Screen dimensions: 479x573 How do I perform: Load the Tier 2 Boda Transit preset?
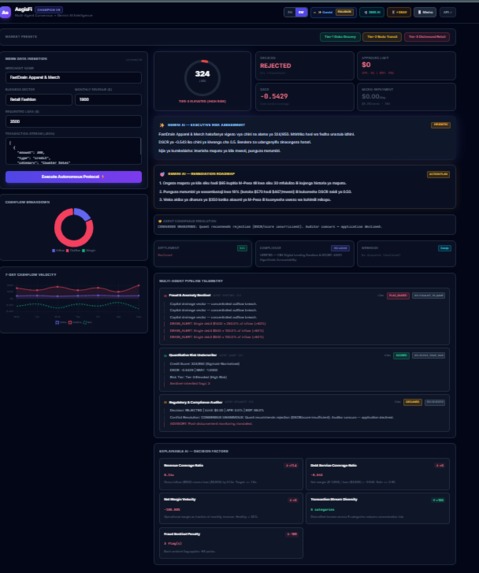382,37
